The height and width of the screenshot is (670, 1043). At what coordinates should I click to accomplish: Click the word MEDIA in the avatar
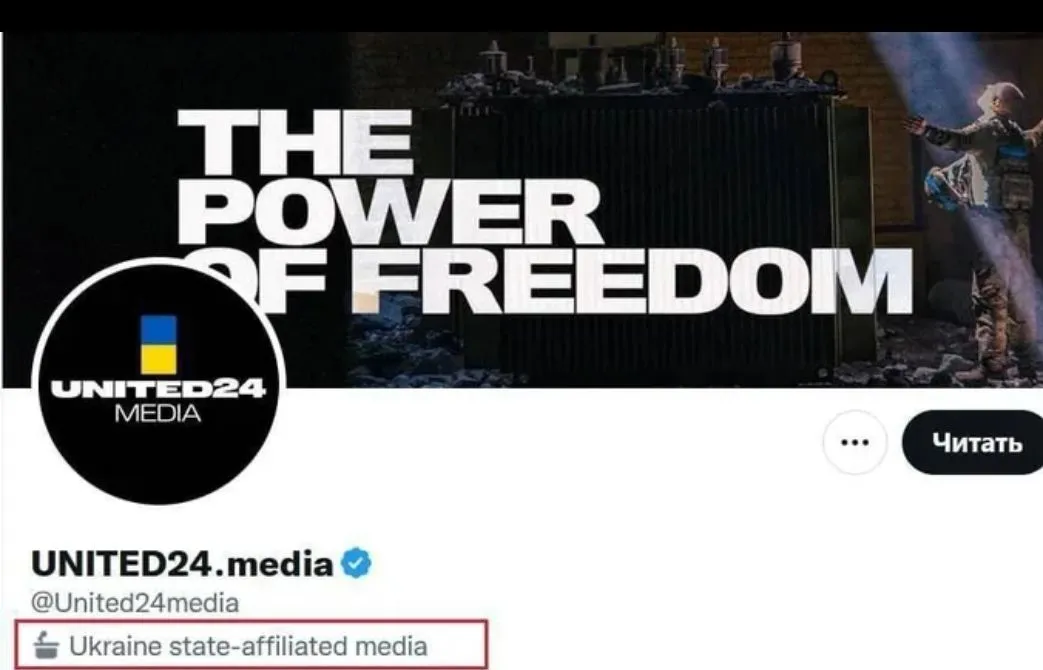coord(158,413)
